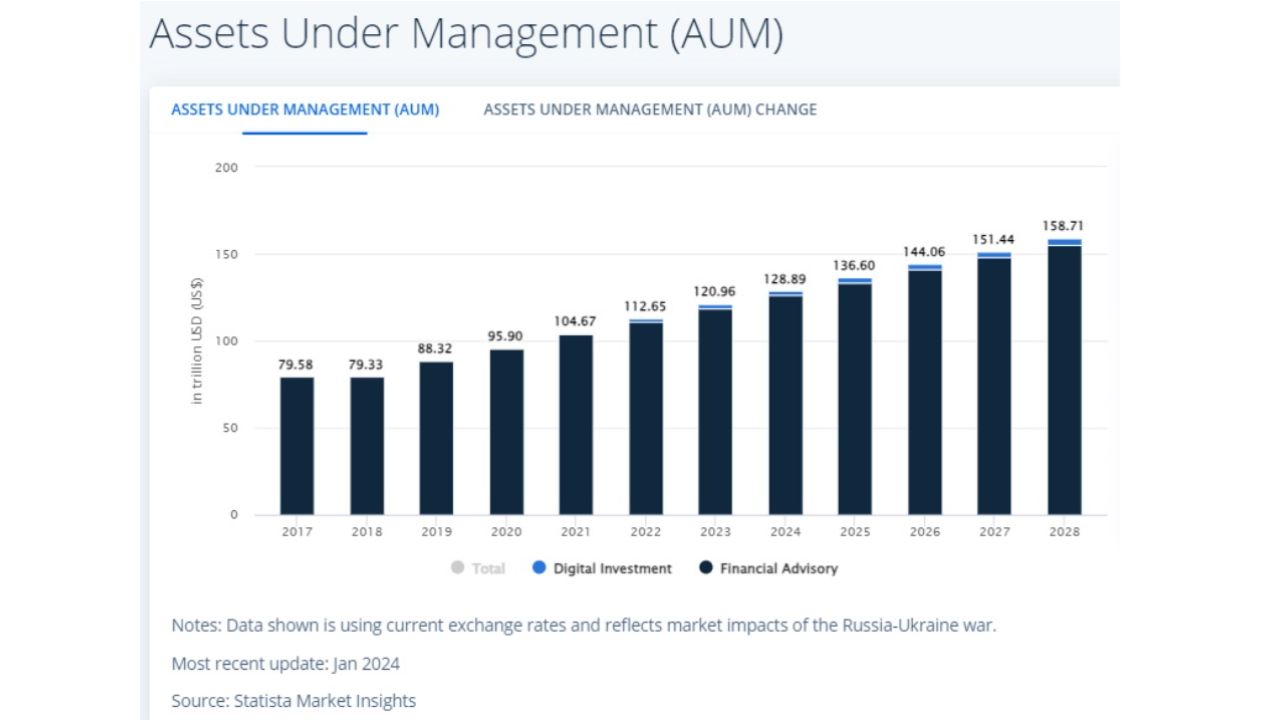Click the 'Most recent update: Jan 2024' text
1280x720 pixels.
[x=286, y=663]
